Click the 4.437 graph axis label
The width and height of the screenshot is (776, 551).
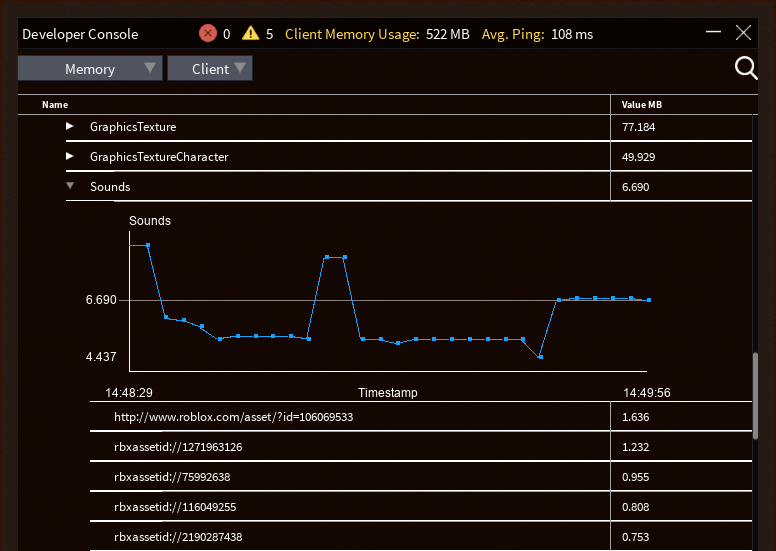tap(101, 356)
